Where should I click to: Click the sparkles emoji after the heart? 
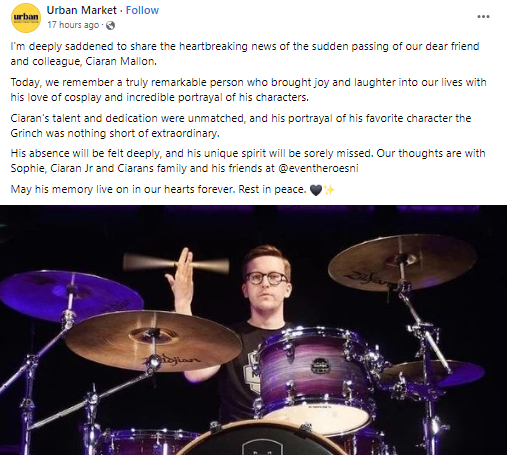point(329,190)
